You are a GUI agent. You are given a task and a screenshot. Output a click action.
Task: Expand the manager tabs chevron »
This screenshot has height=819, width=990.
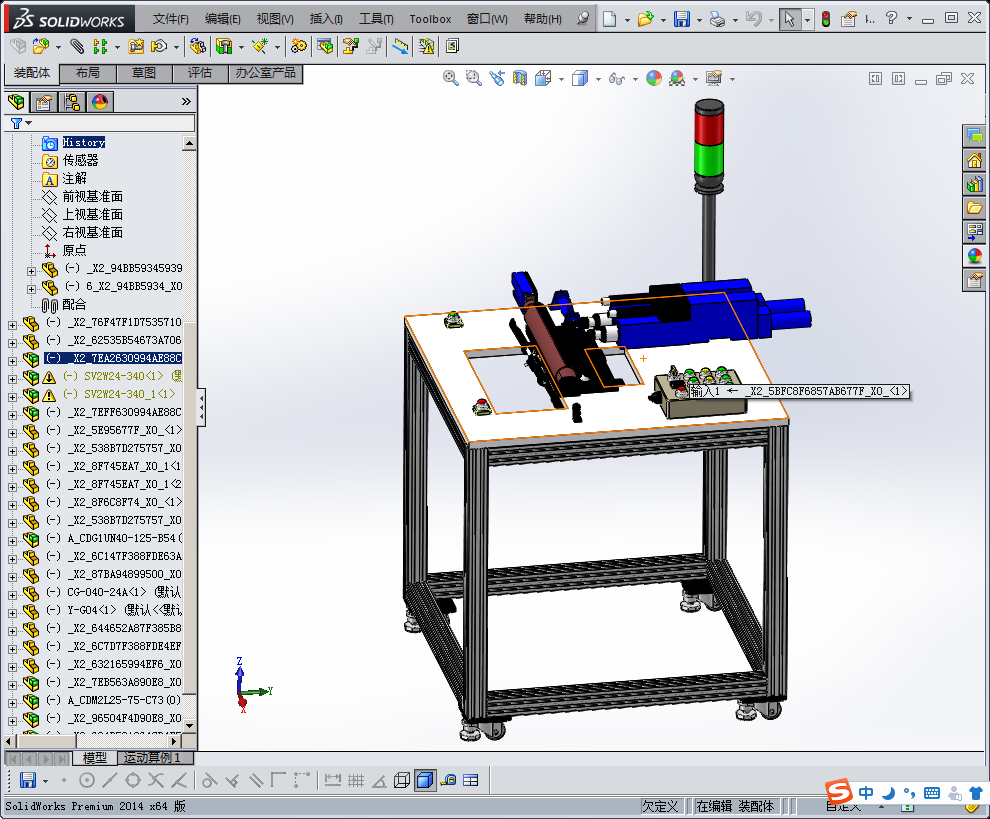coord(186,102)
